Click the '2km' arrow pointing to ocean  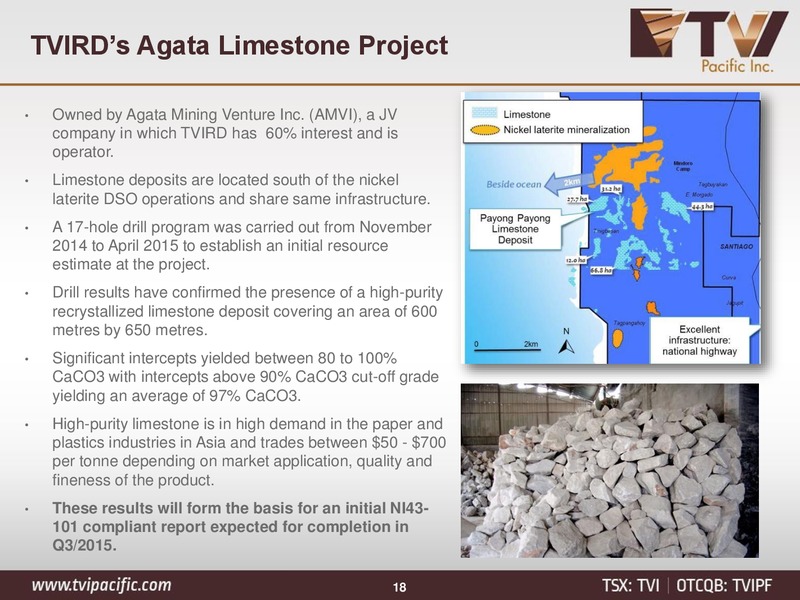568,183
